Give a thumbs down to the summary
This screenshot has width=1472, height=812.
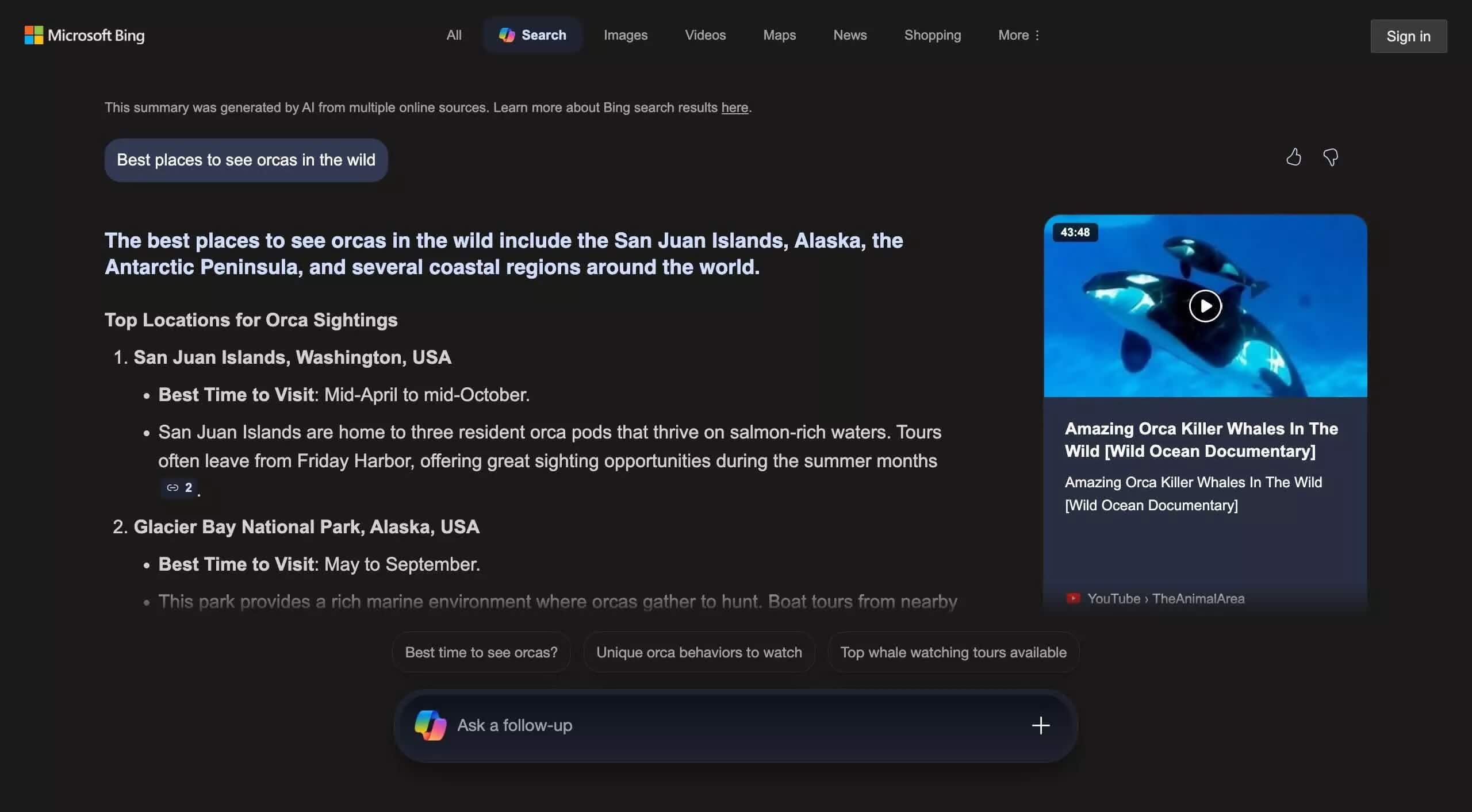(1331, 157)
